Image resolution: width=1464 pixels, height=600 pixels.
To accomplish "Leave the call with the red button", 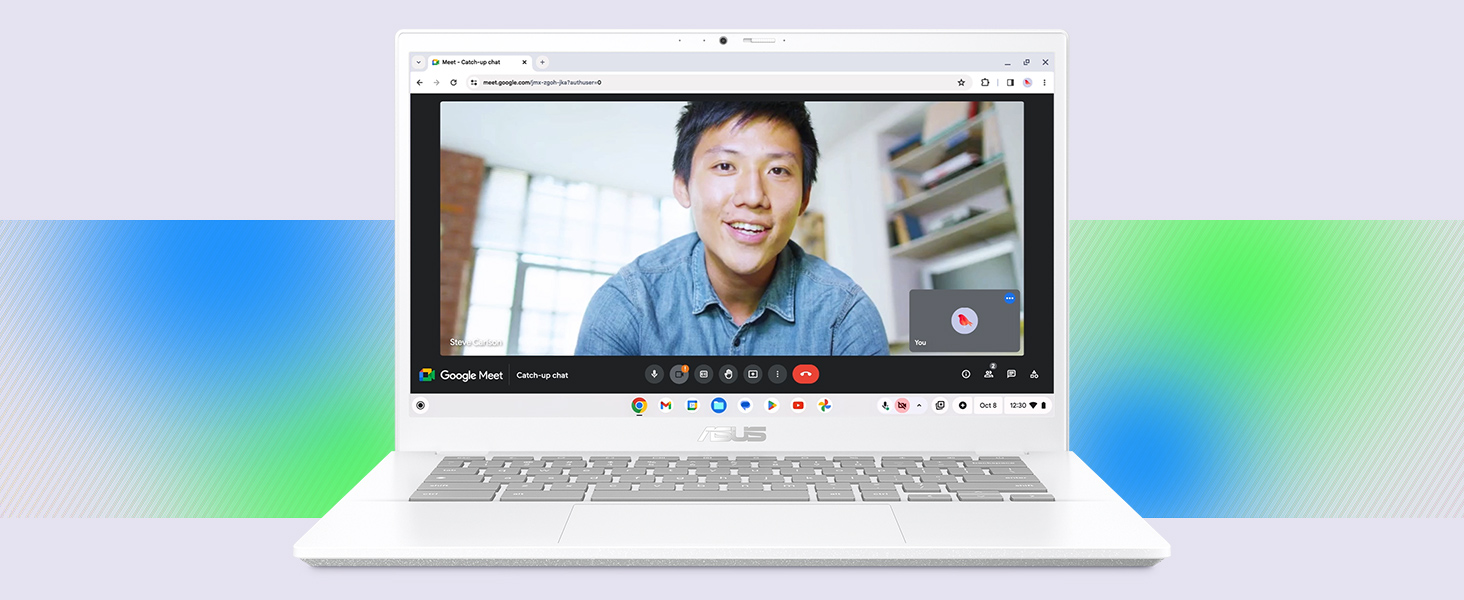I will tap(805, 374).
